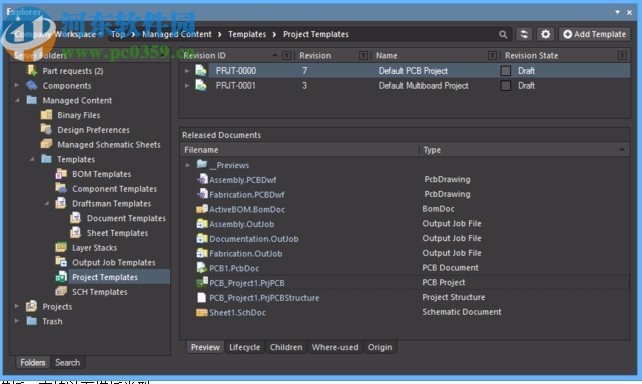Viewport: 642px width, 384px height.
Task: Click the Sheet Templates icon
Action: click(76, 233)
